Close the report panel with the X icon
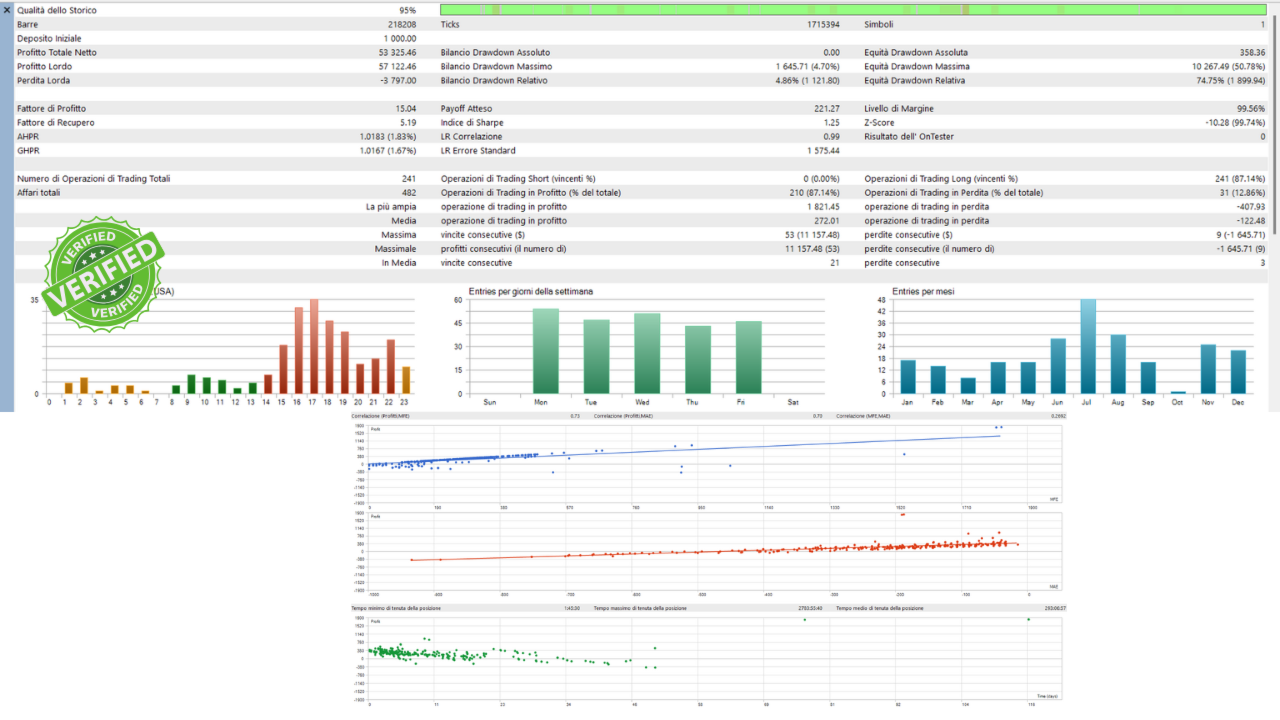1280x720 pixels. [x=7, y=10]
